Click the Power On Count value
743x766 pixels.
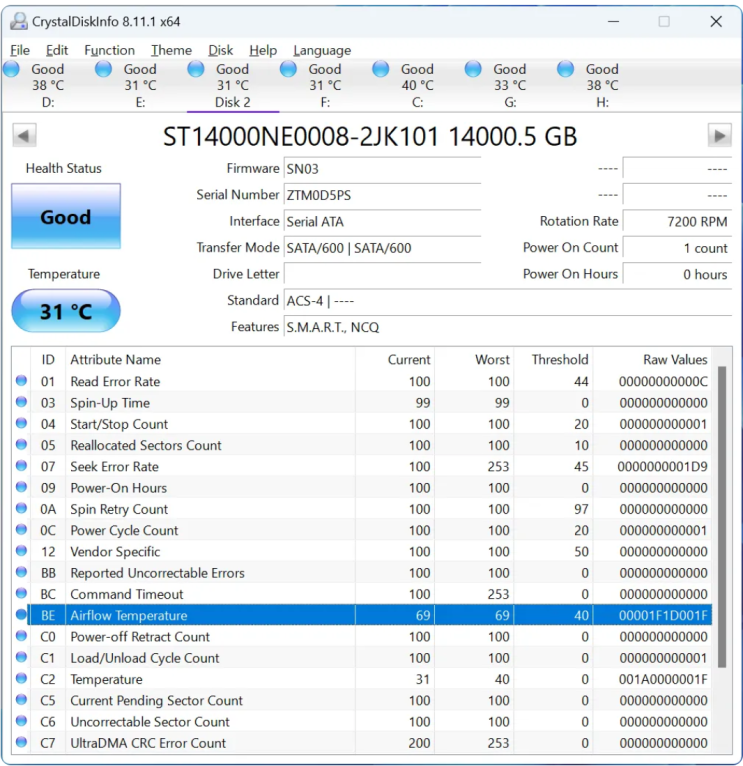tap(677, 248)
